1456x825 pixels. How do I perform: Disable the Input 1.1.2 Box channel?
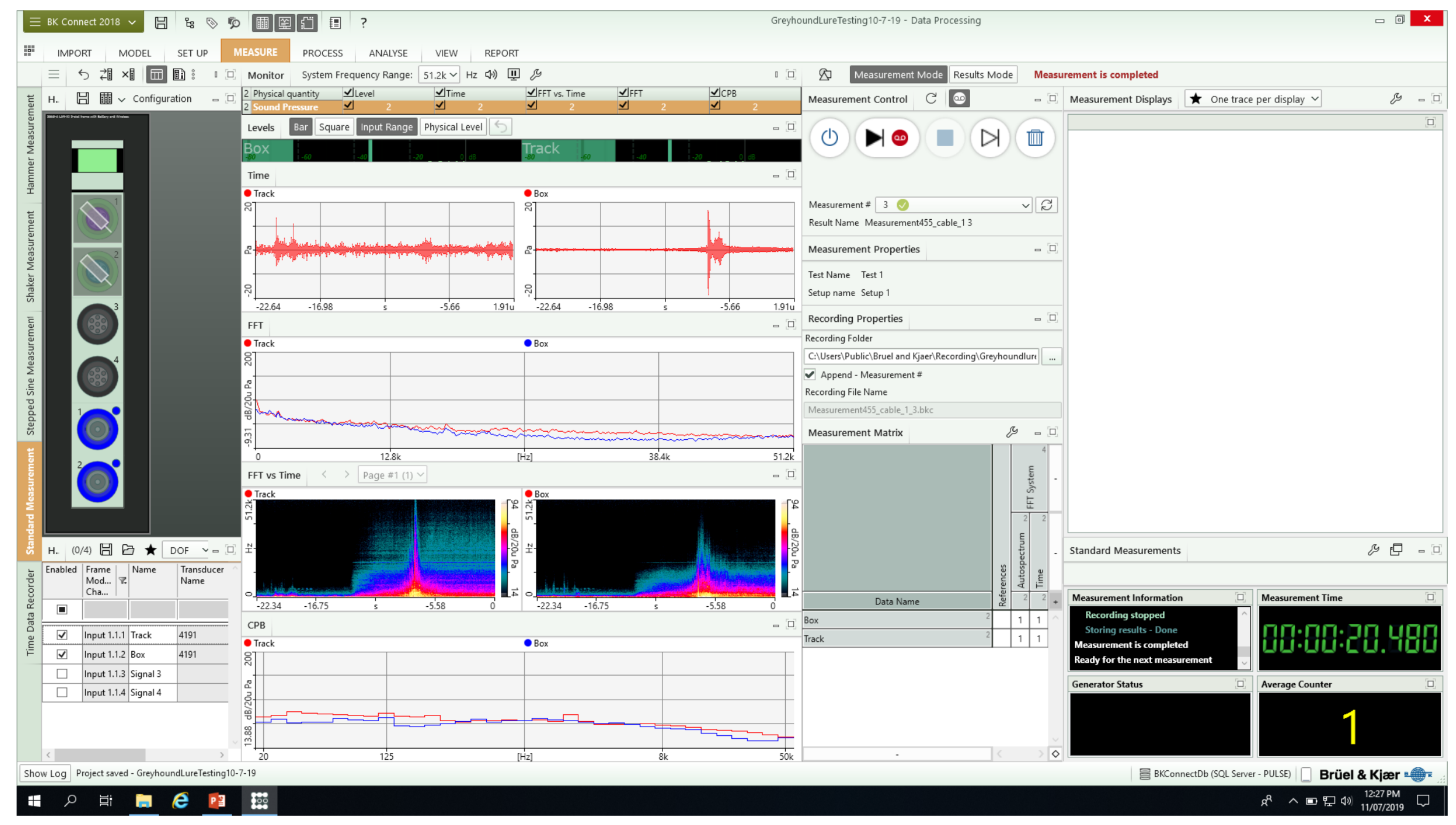click(62, 654)
